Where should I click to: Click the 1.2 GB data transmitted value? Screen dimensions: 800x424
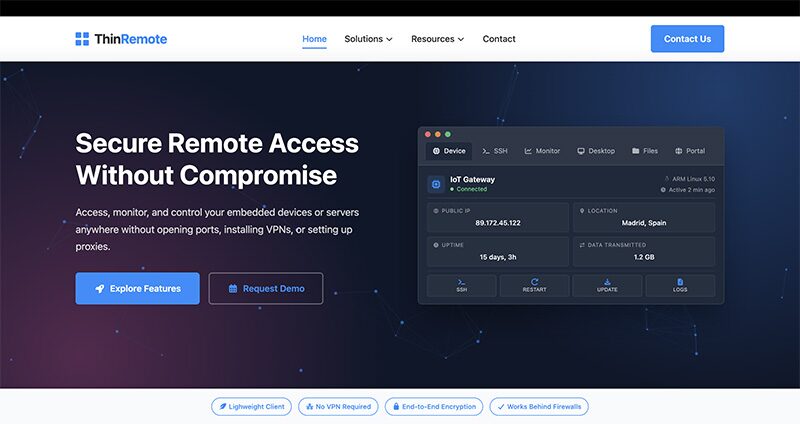pos(644,257)
